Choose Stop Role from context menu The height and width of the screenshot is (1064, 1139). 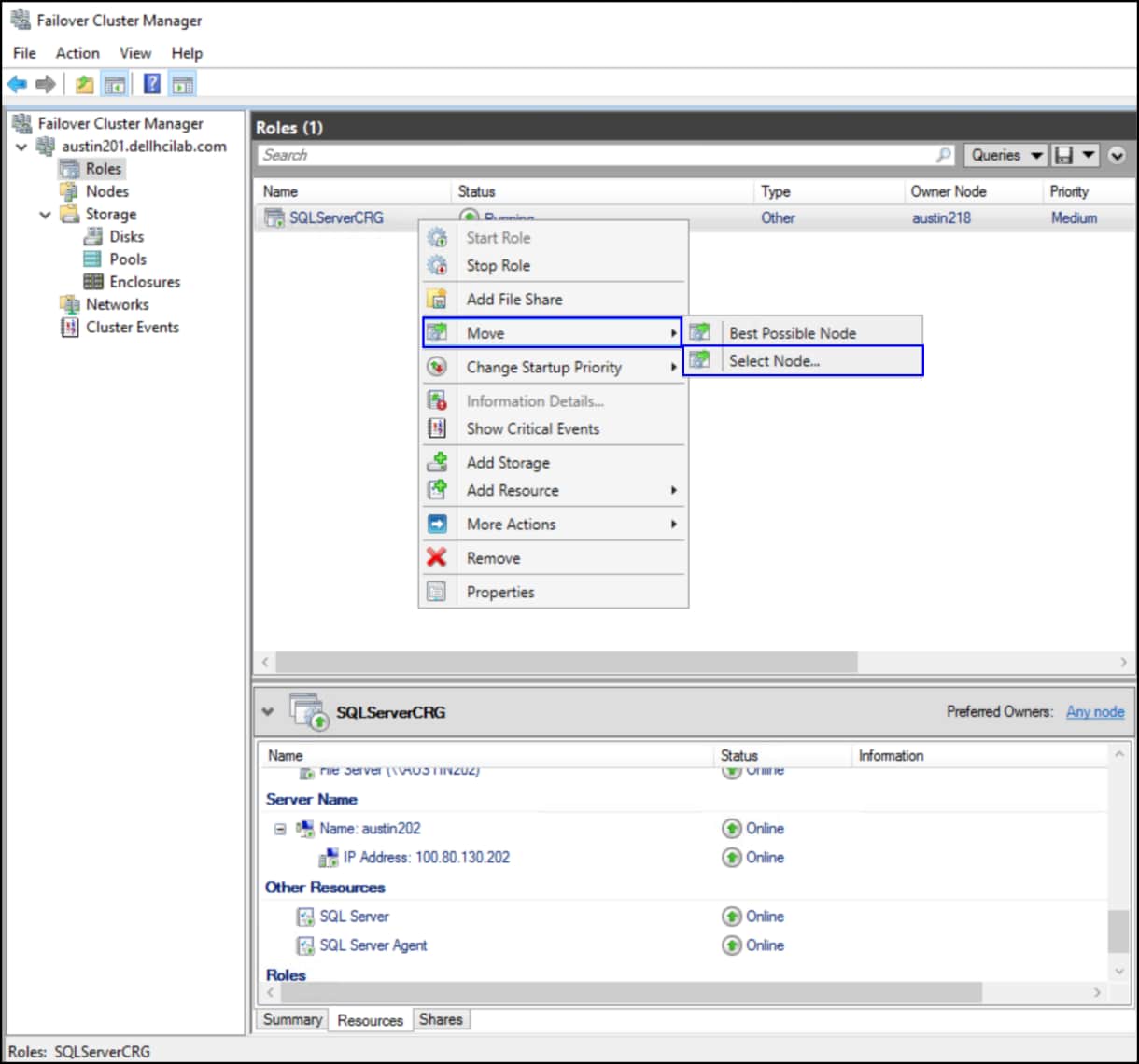[x=554, y=266]
